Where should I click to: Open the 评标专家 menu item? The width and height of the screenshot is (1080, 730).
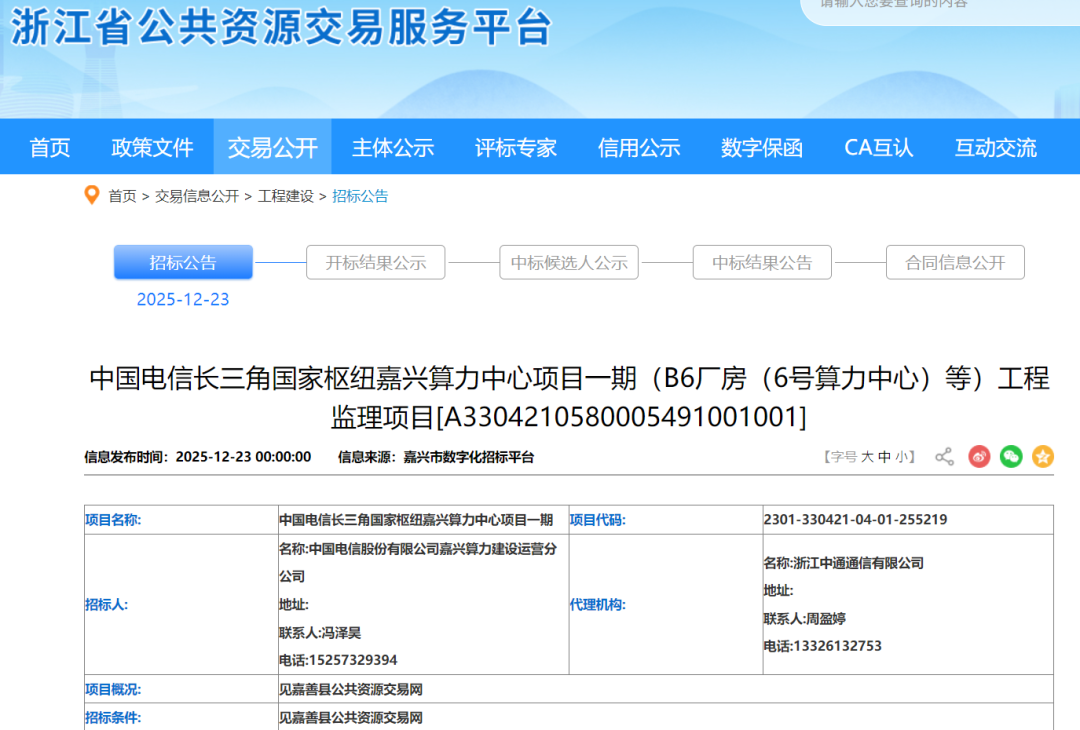pos(516,148)
